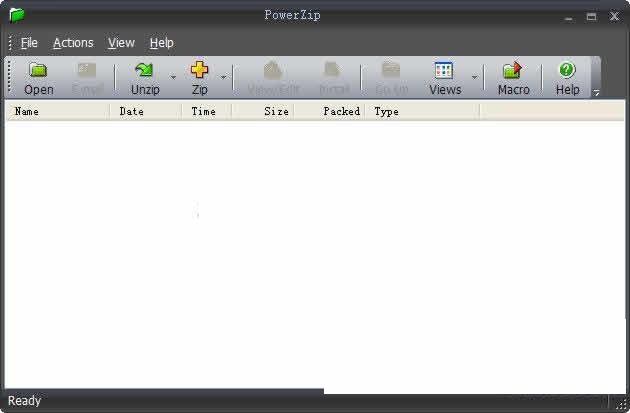Sort by the Size column header
Viewport: 630px width, 413px height.
coord(262,111)
